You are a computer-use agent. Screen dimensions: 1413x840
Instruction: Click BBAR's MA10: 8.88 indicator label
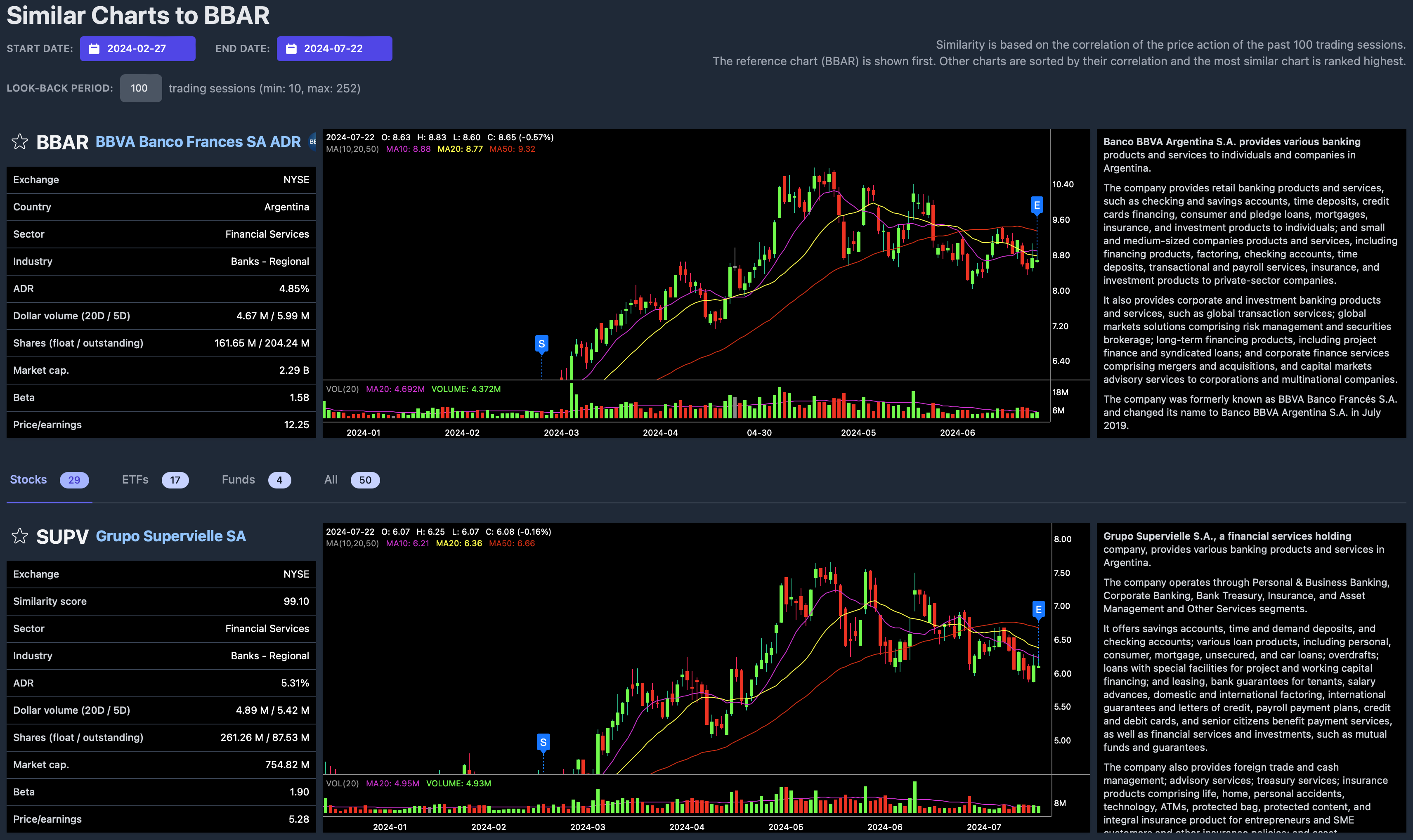tap(408, 149)
